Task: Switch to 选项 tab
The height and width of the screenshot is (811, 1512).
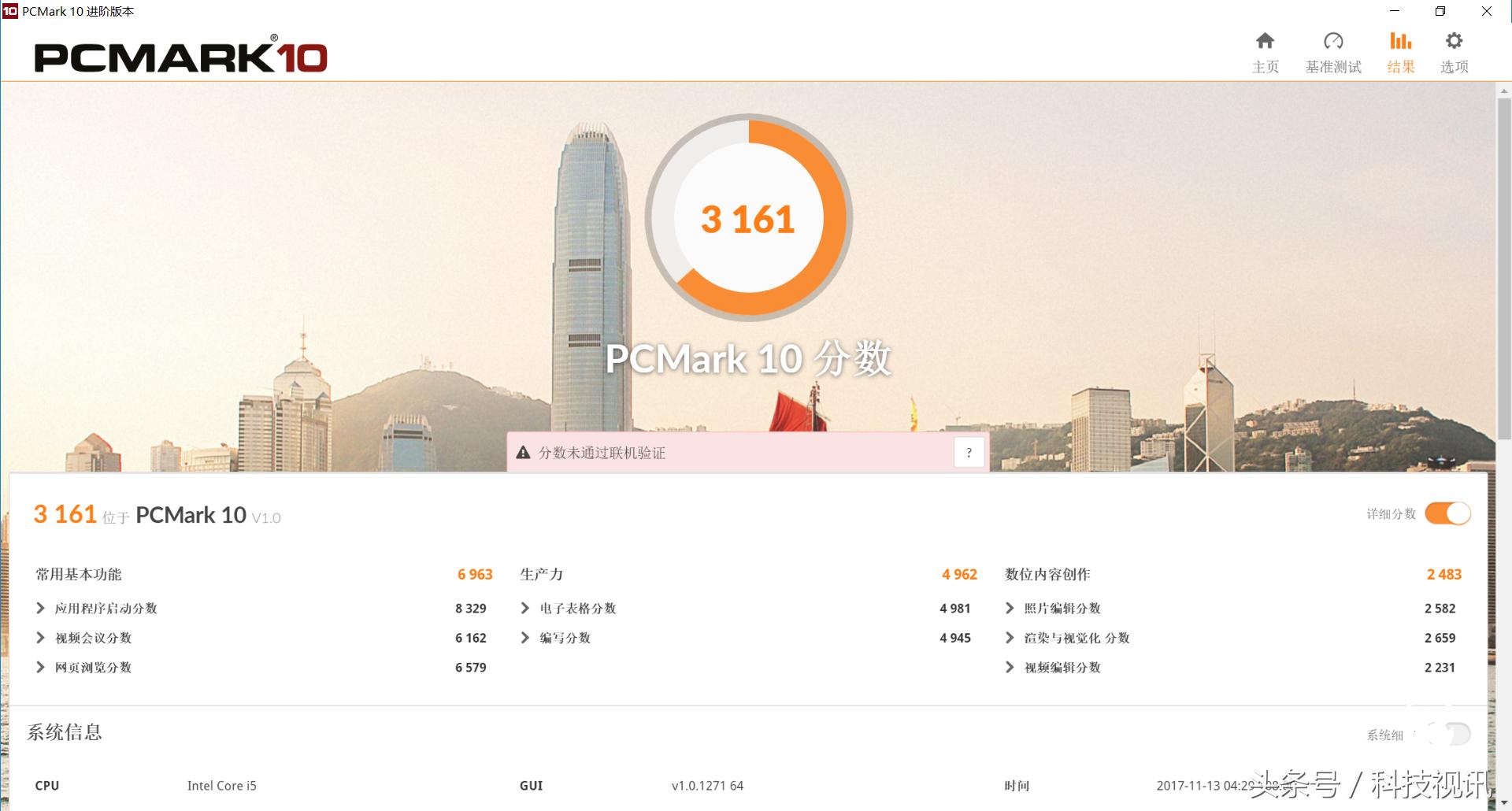Action: (x=1453, y=51)
